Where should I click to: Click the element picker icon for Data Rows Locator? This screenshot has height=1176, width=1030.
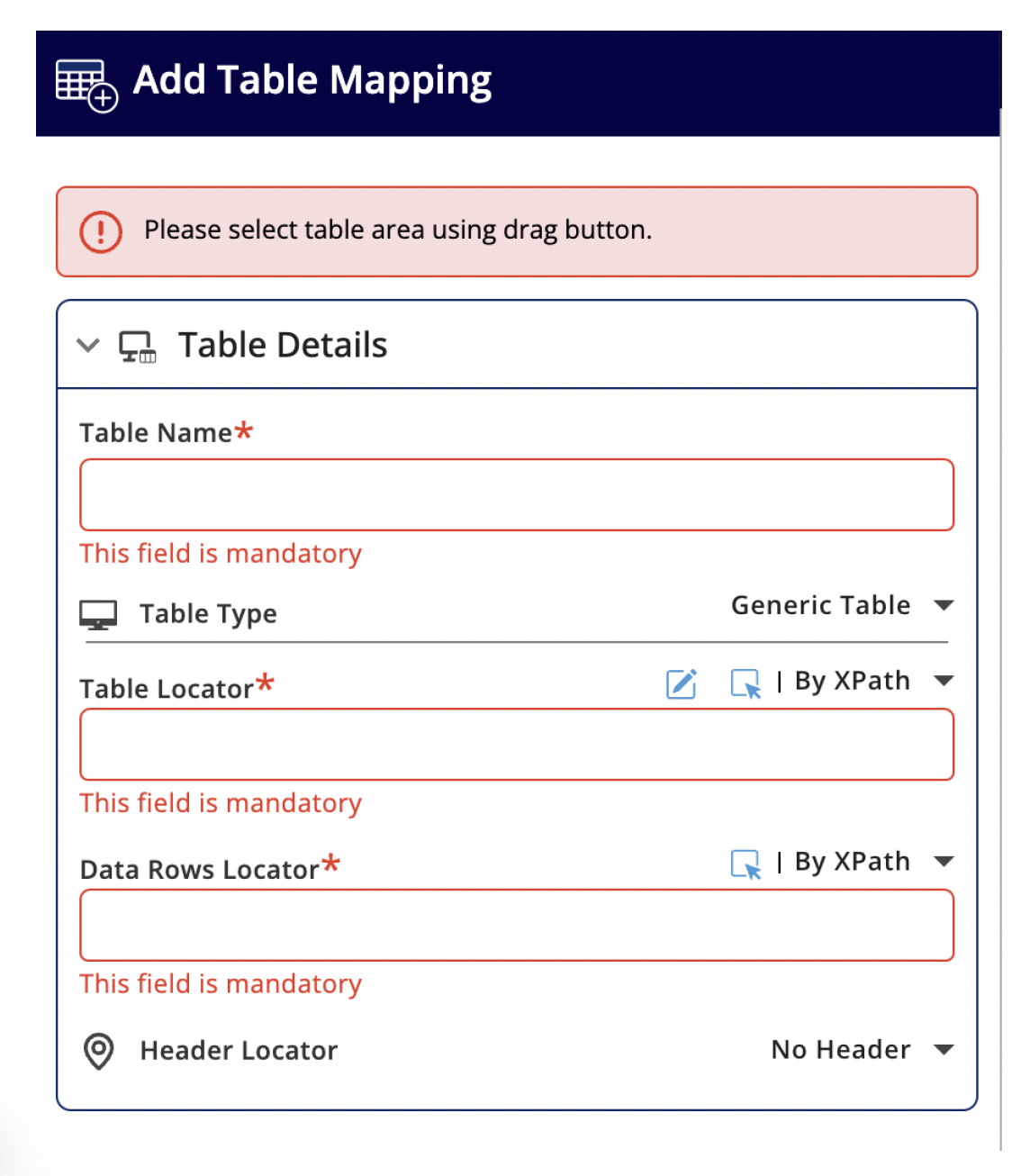pos(745,864)
